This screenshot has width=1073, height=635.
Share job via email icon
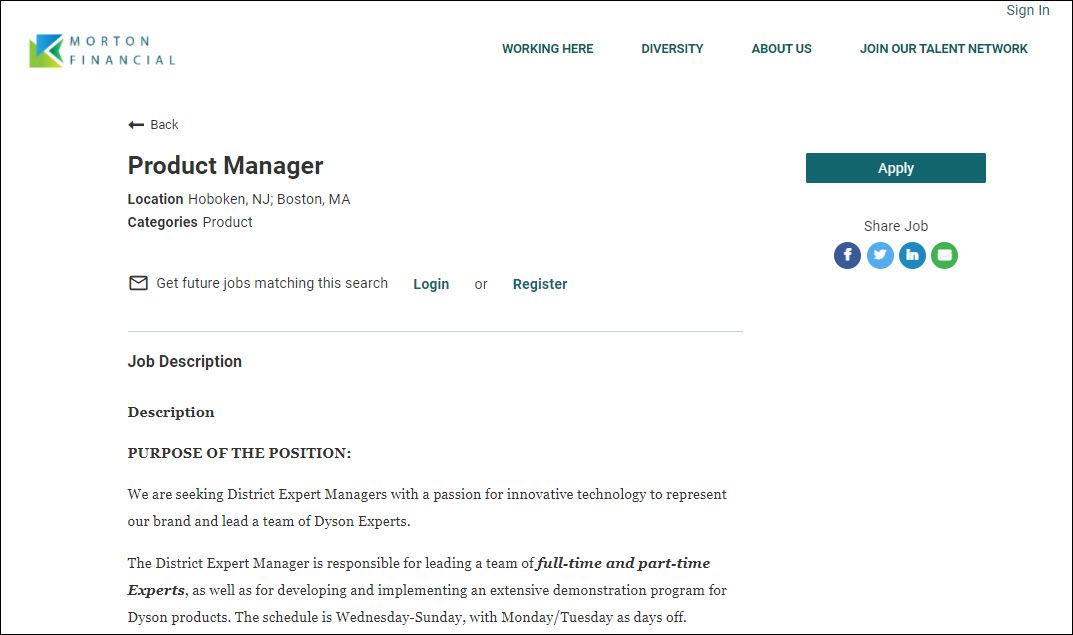(944, 256)
